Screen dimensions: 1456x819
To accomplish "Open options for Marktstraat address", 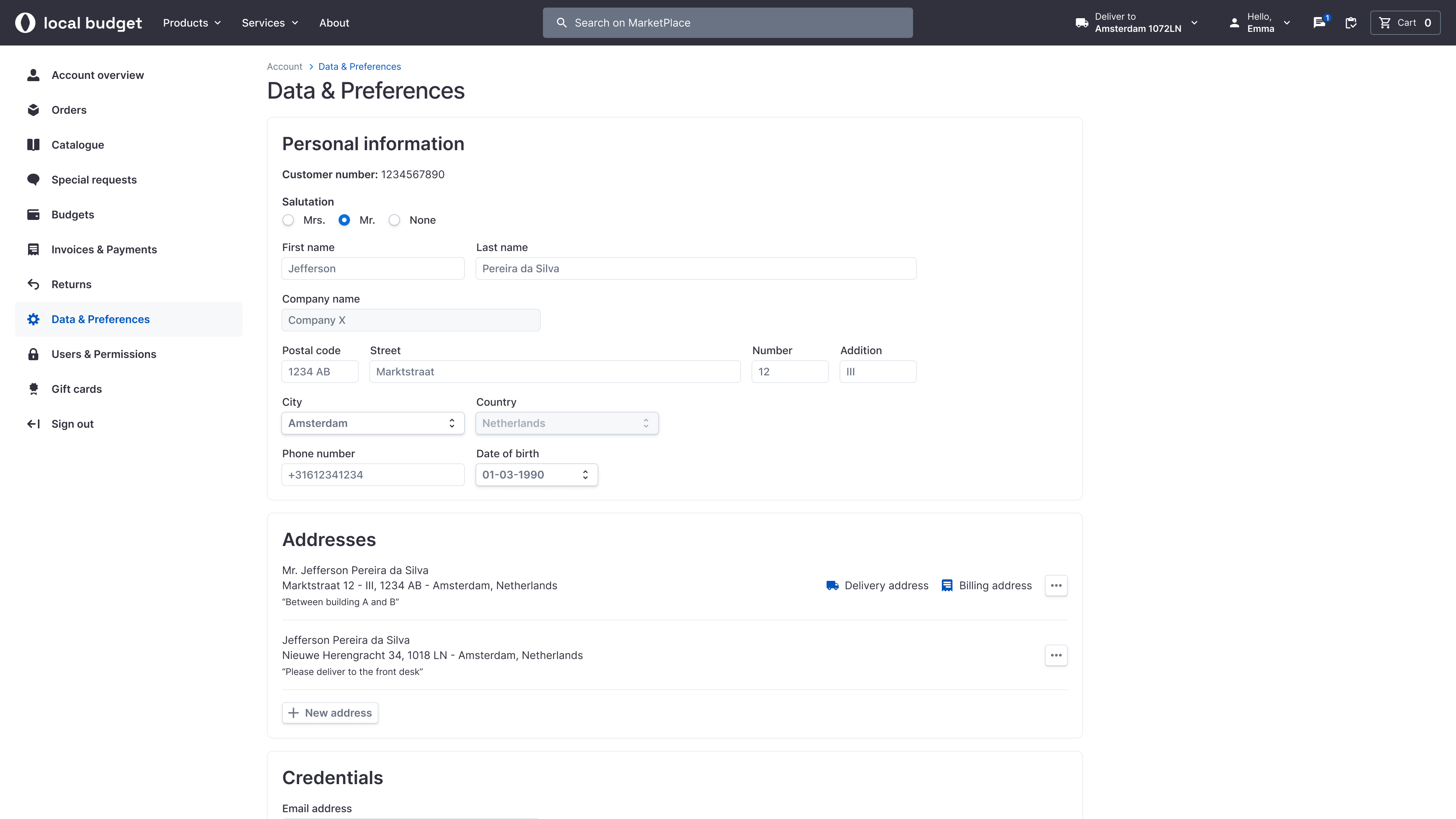I will (x=1056, y=585).
